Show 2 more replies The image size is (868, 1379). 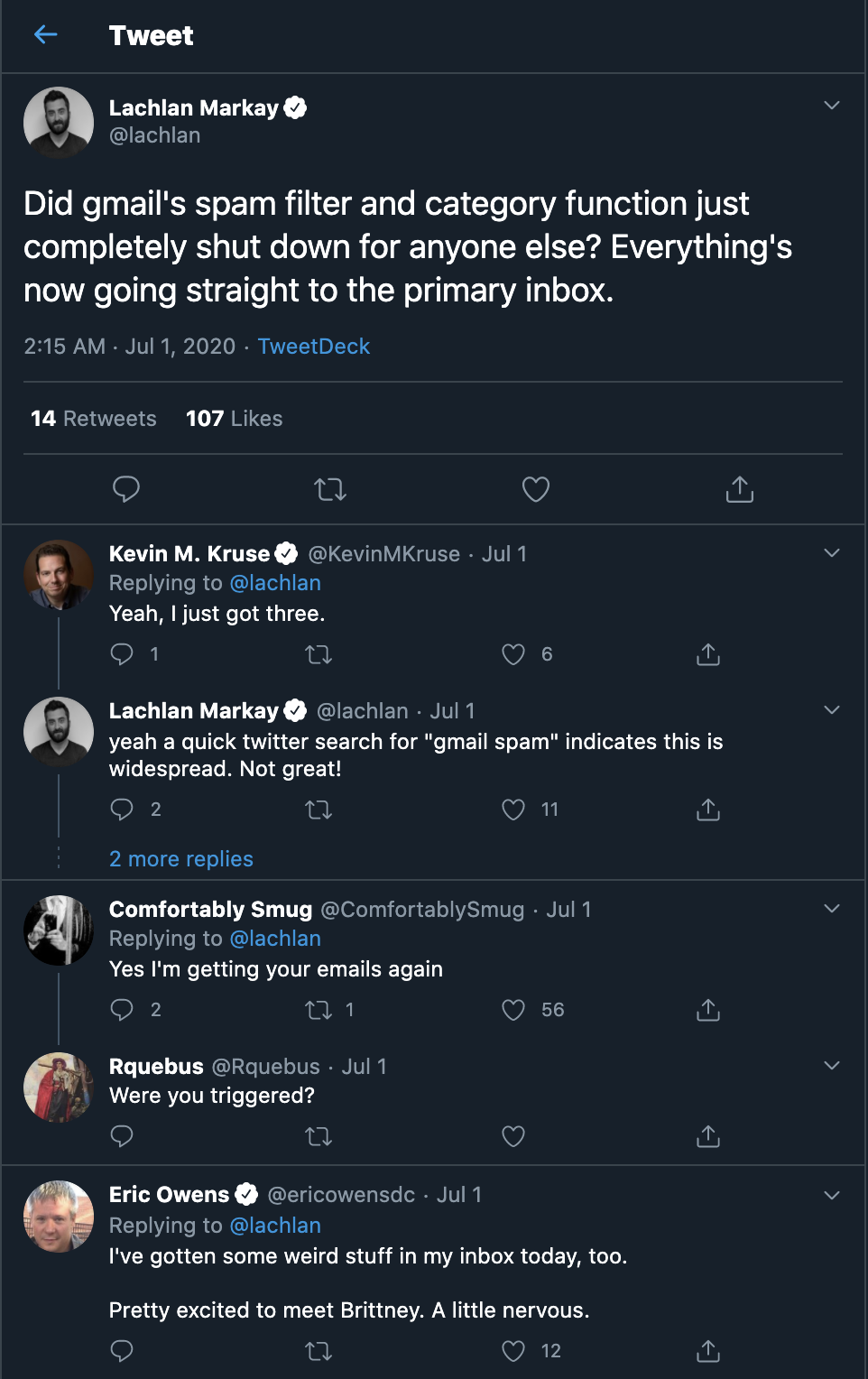[181, 859]
